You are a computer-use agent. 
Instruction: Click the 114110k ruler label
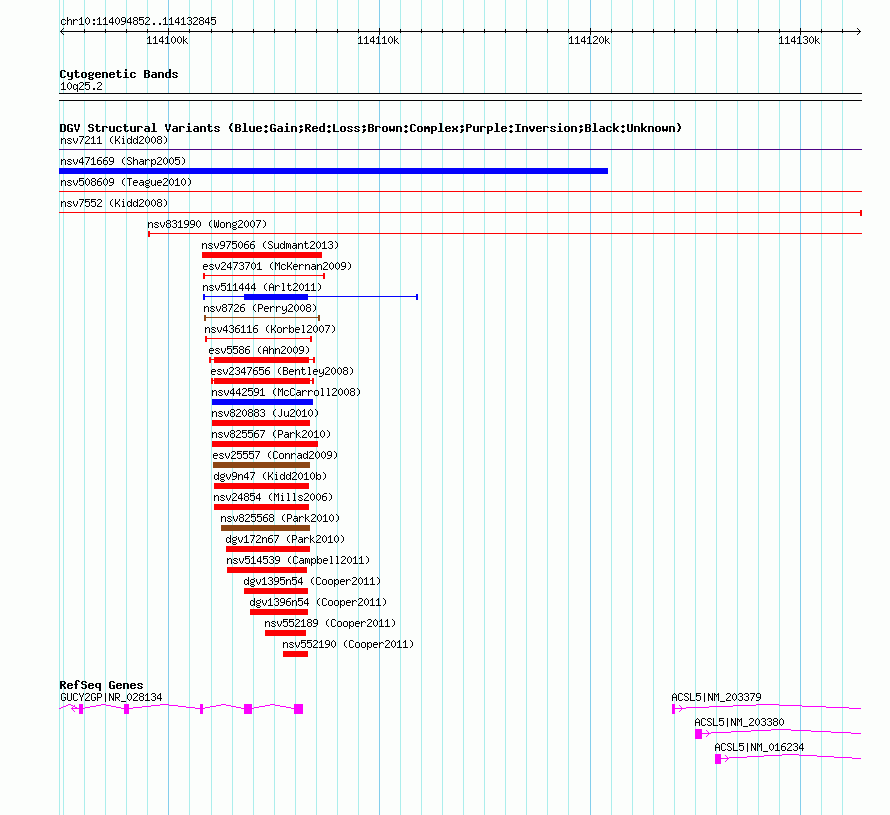(x=378, y=40)
